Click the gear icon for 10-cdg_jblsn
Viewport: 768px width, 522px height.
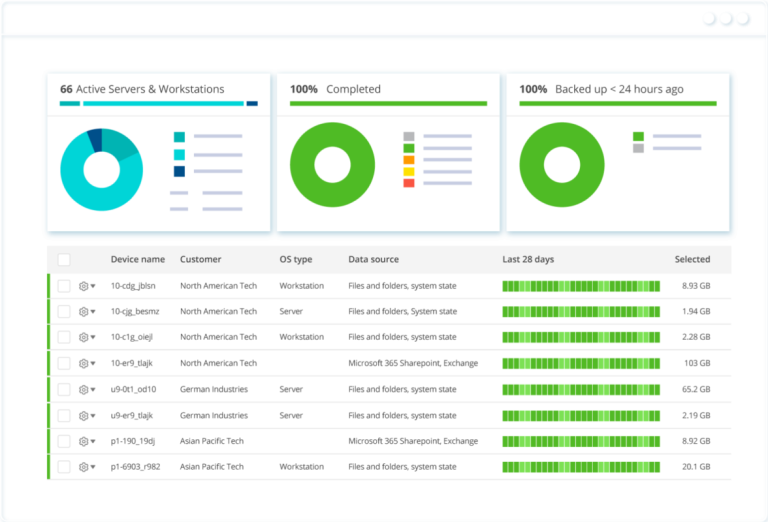84,286
